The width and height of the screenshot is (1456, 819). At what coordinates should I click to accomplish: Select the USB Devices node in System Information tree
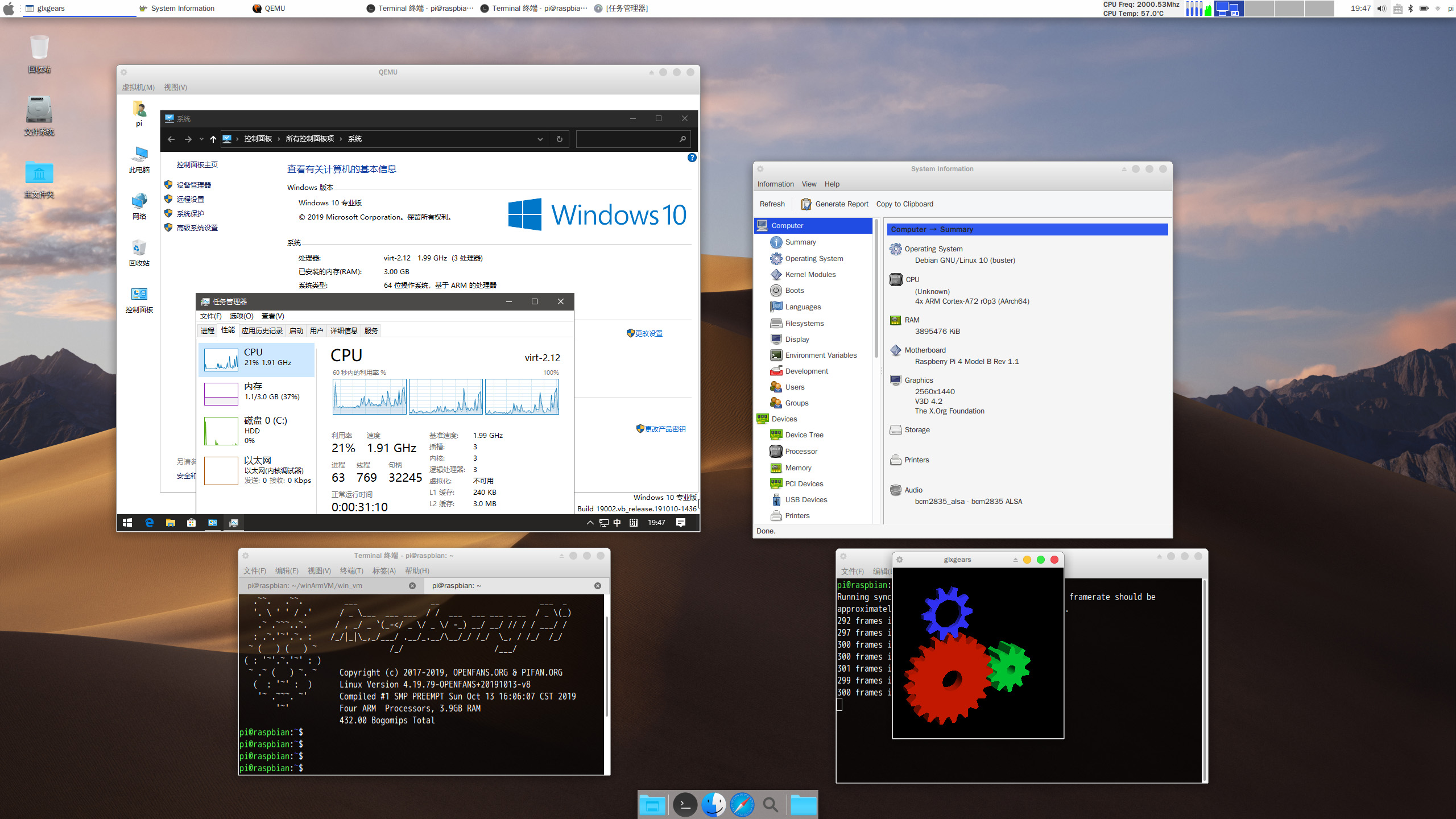click(x=806, y=499)
